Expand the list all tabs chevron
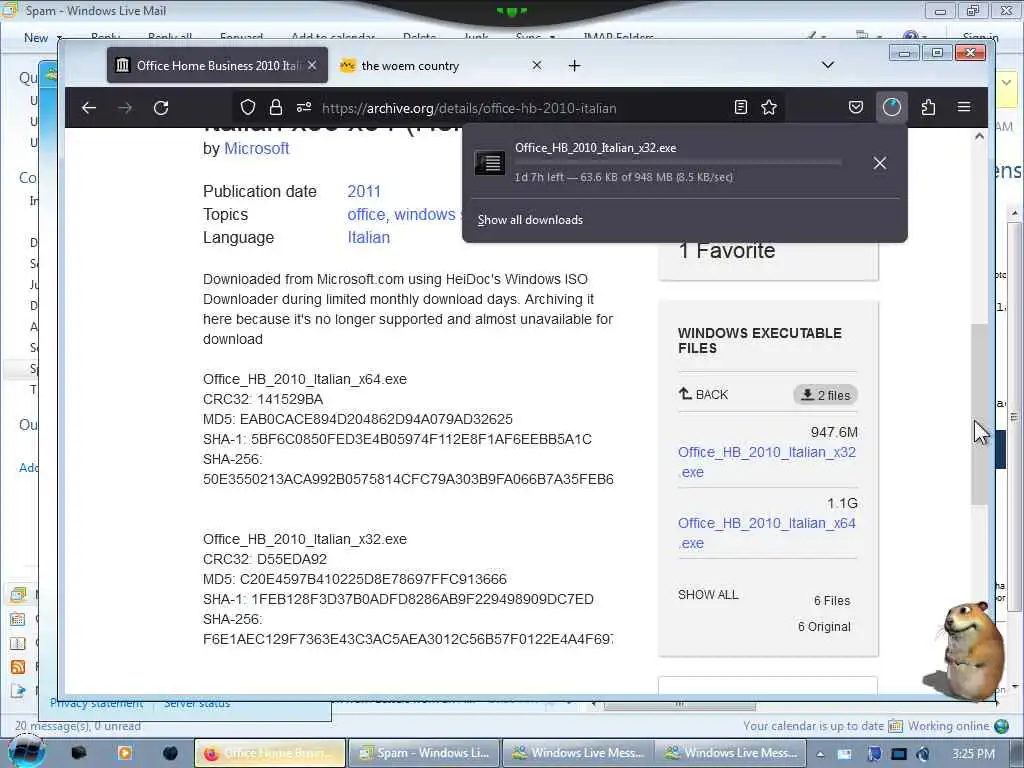1024x768 pixels. pyautogui.click(x=827, y=65)
